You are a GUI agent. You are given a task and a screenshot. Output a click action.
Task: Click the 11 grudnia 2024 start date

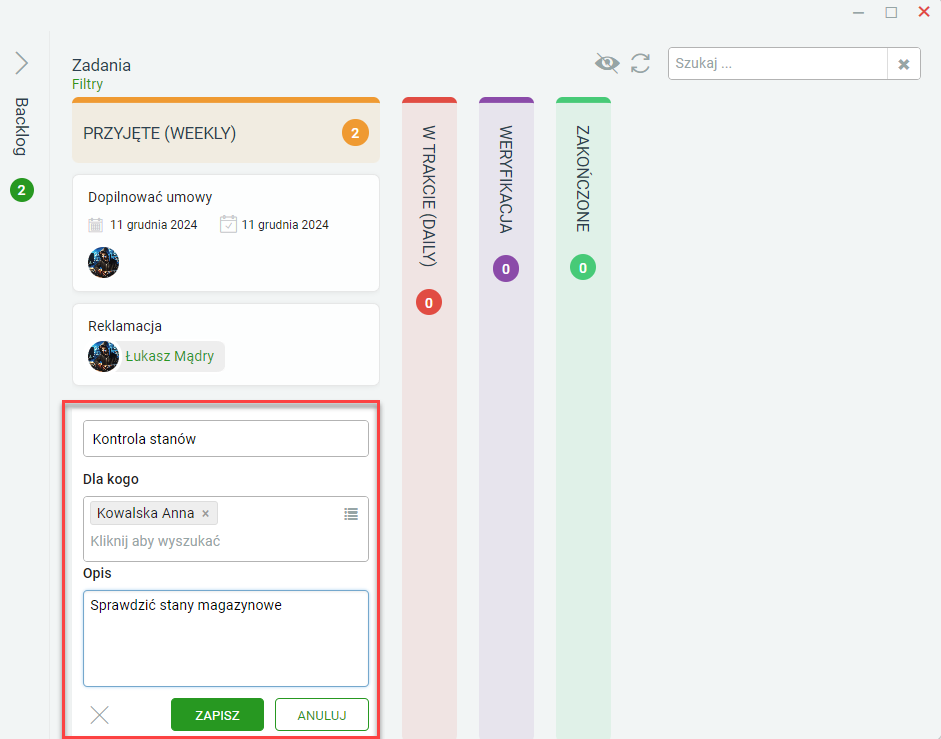pos(154,225)
